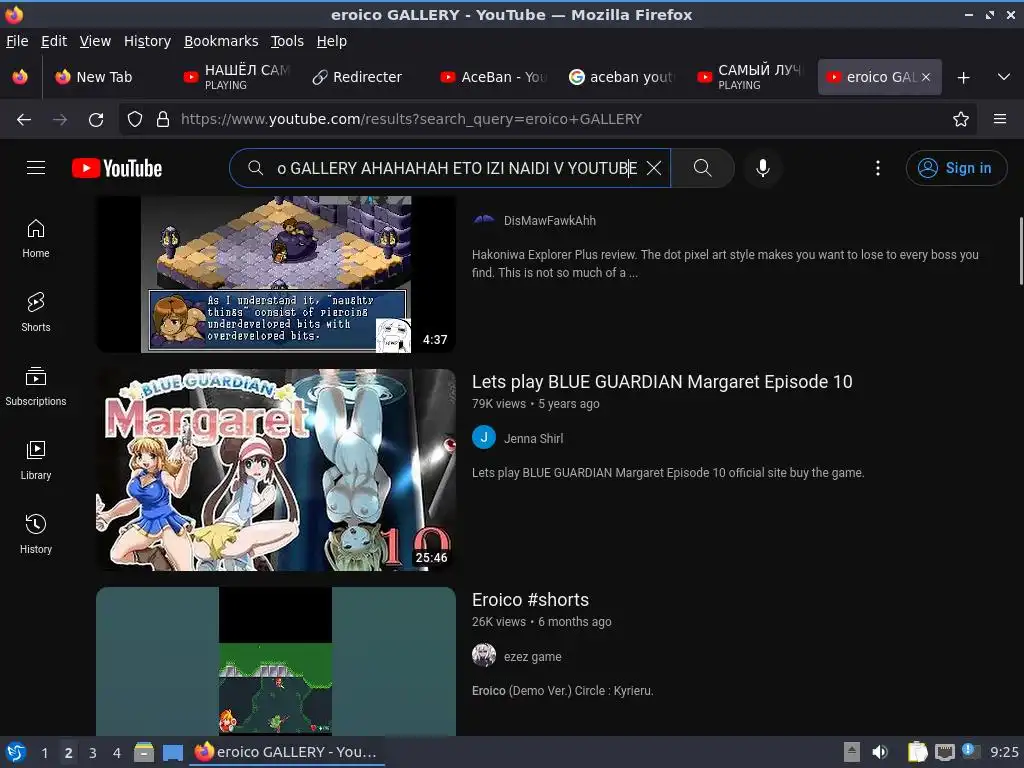Switch to Redirecter tab

tap(364, 77)
